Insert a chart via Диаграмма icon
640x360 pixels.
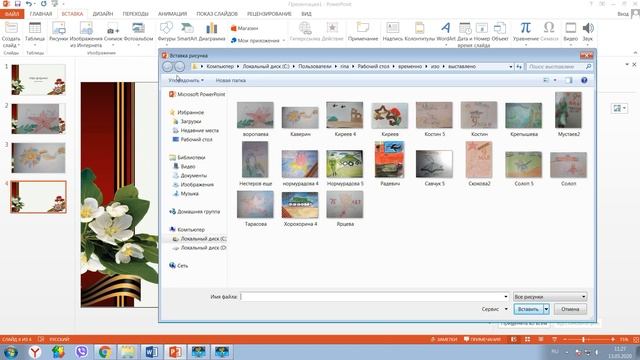tap(212, 32)
